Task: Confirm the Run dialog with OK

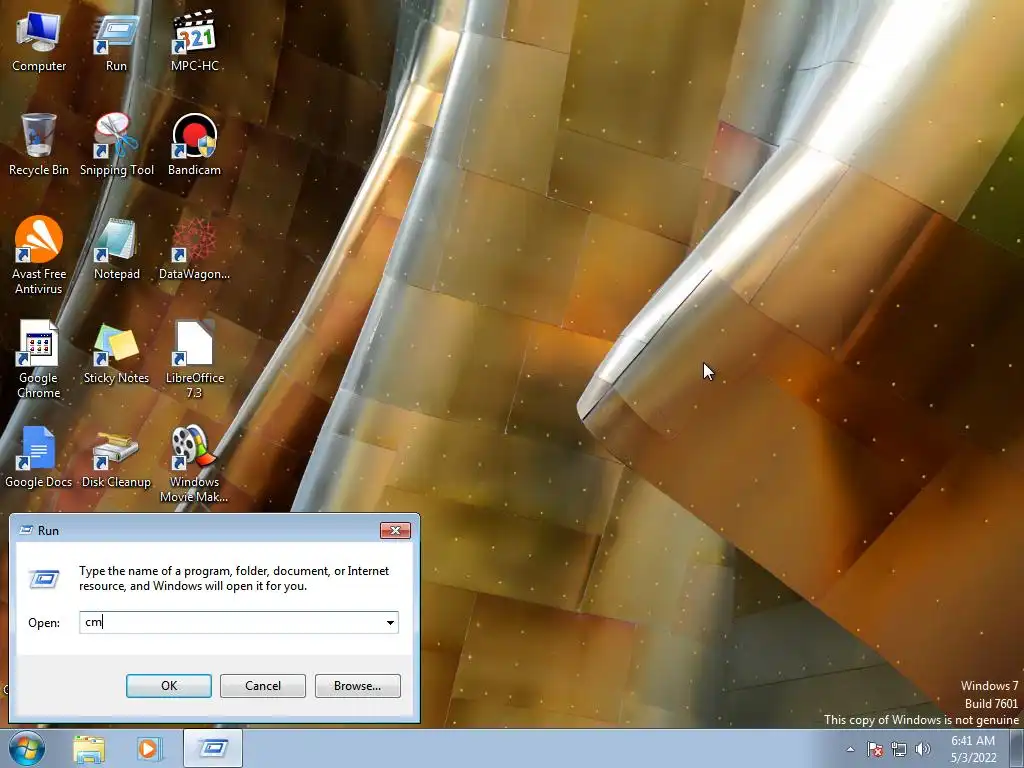Action: click(x=168, y=686)
